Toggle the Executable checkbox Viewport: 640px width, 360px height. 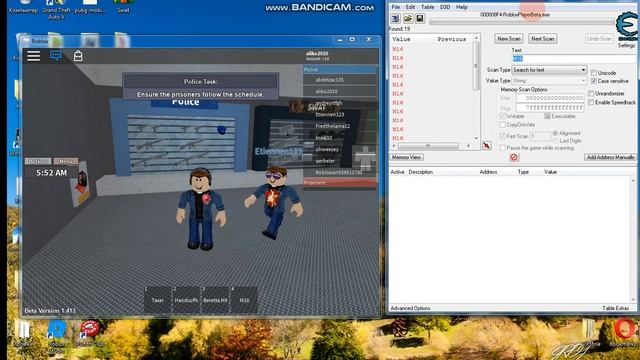(547, 116)
